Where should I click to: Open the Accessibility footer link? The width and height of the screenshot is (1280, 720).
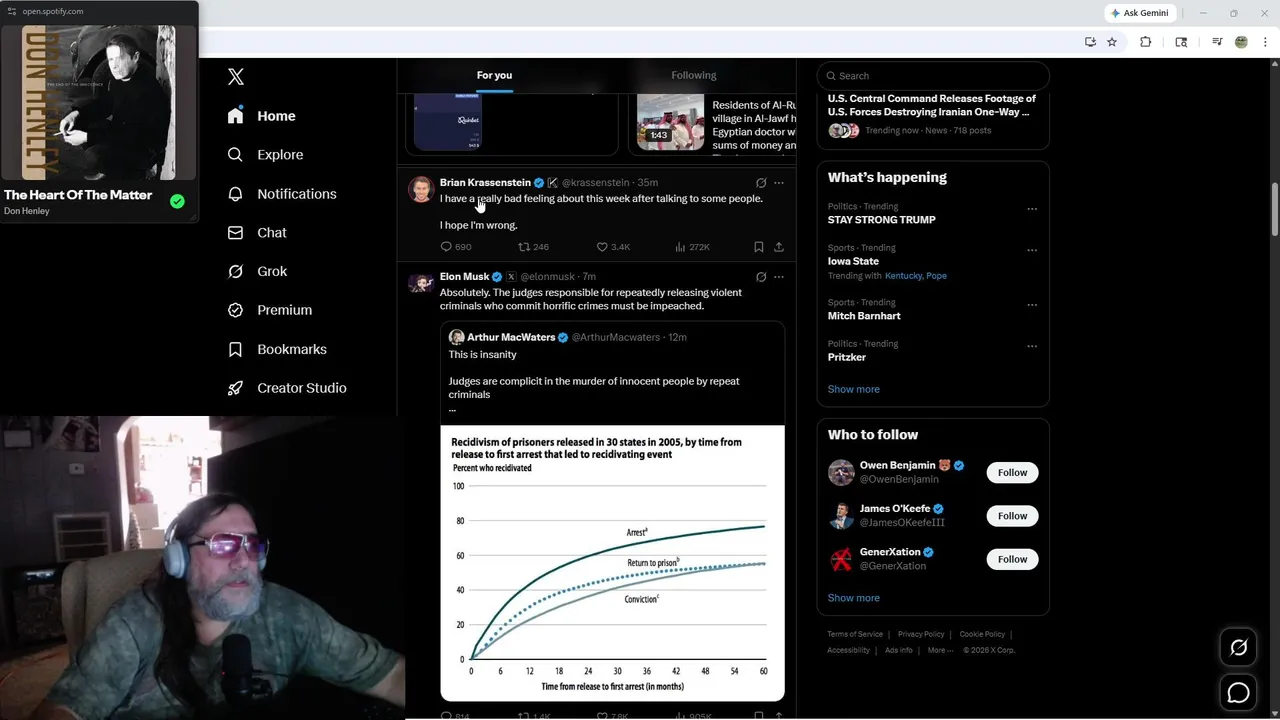click(x=848, y=650)
